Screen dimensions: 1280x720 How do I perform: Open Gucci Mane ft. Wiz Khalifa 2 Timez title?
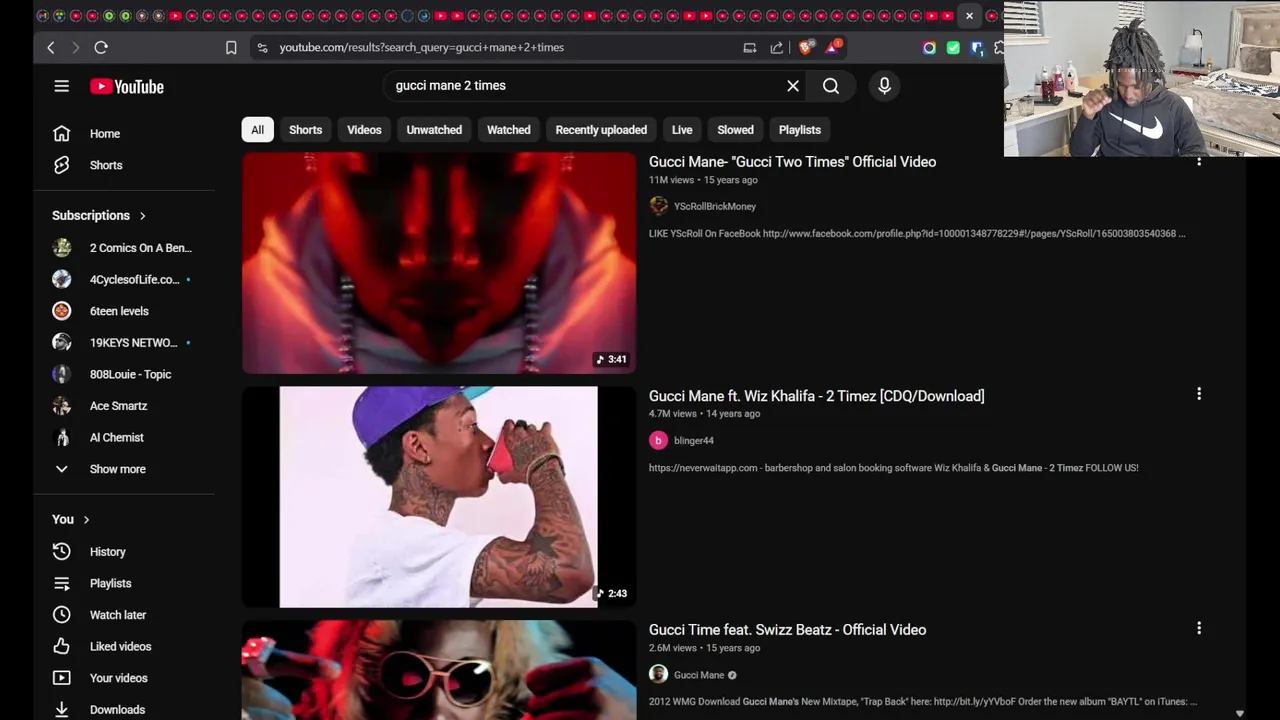816,396
